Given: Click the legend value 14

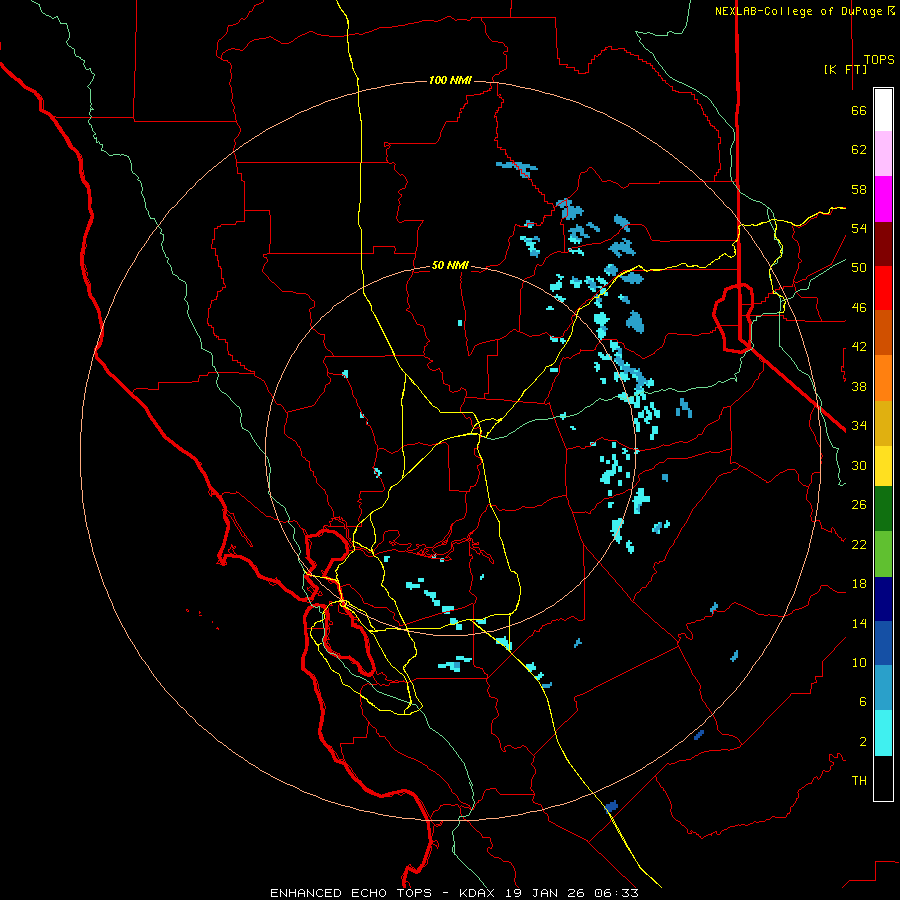Looking at the screenshot, I should (859, 623).
